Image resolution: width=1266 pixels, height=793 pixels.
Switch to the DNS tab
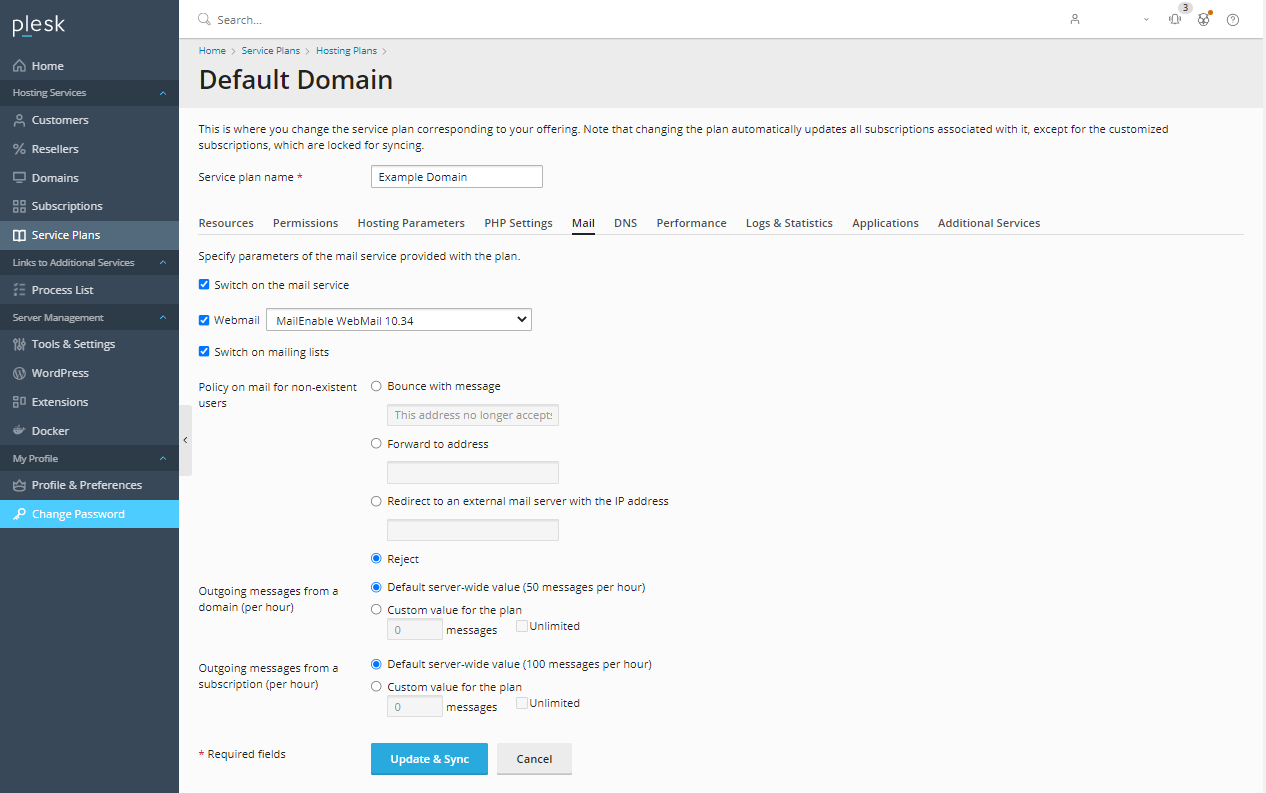[x=625, y=222]
